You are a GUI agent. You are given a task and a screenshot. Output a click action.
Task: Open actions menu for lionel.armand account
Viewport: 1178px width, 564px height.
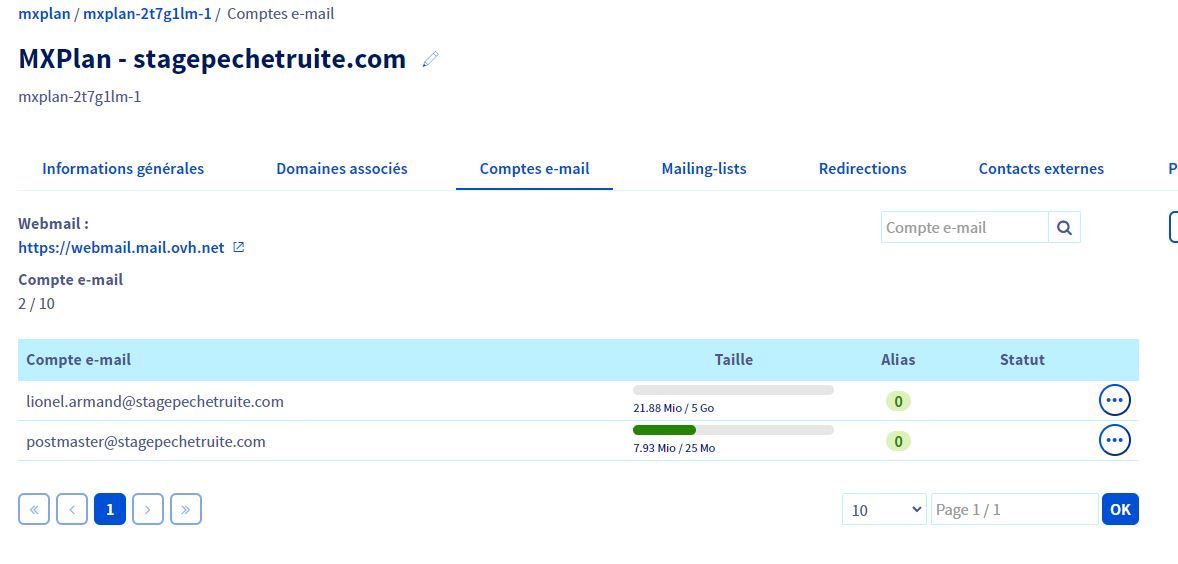(x=1114, y=401)
